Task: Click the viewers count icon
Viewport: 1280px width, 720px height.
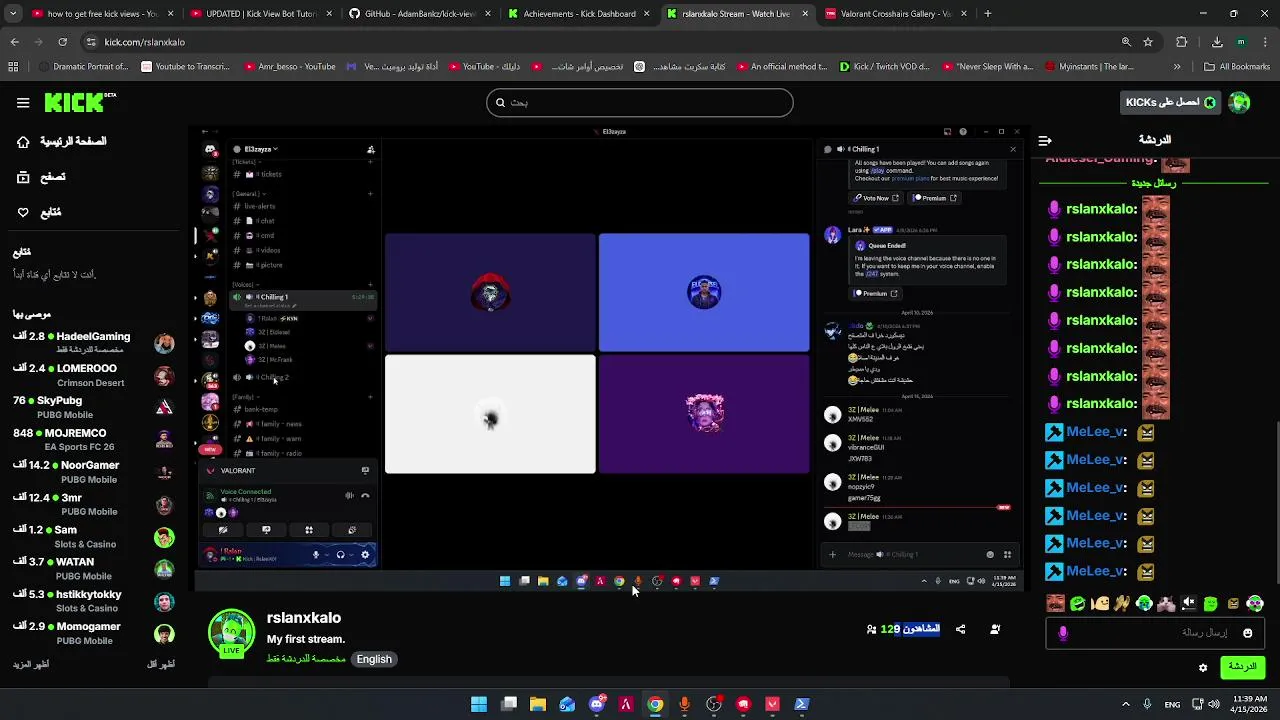Action: tap(872, 630)
